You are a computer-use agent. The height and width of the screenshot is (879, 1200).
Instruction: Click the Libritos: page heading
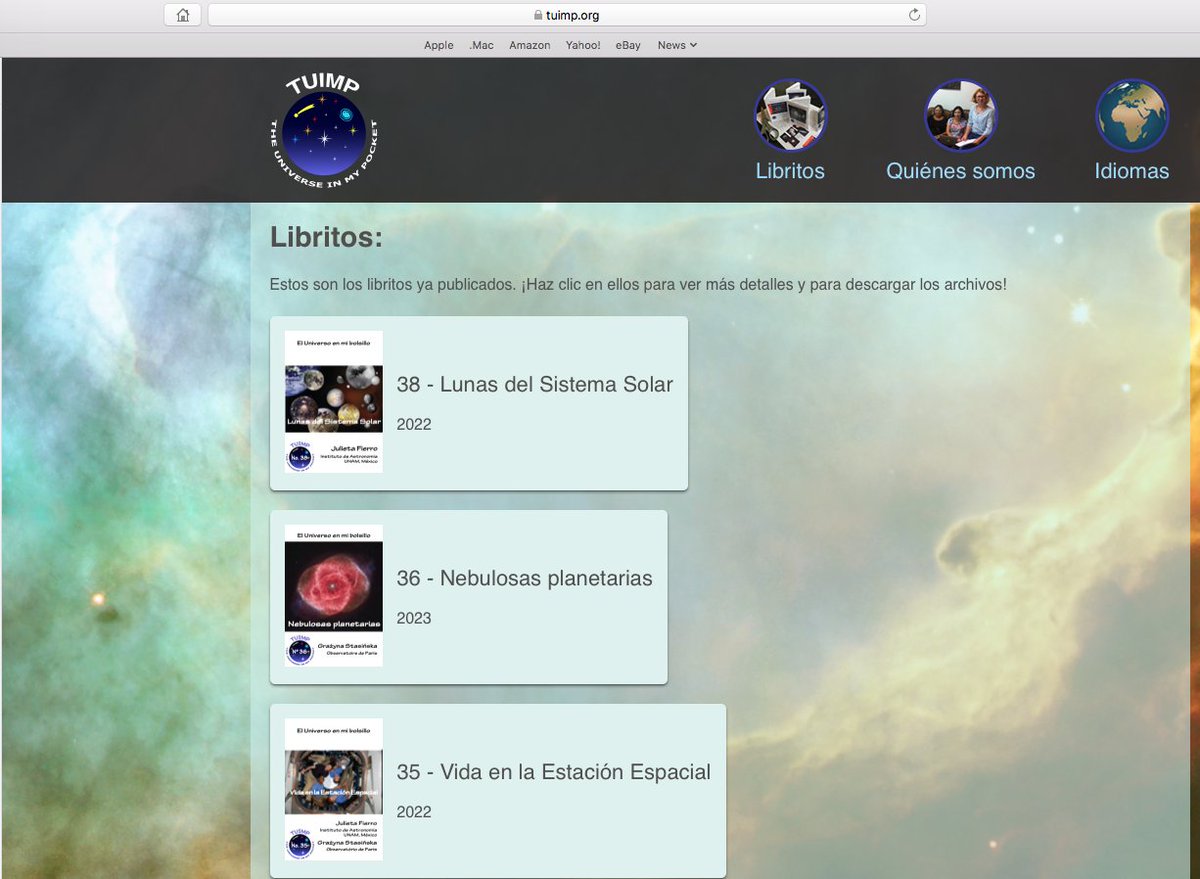click(x=327, y=239)
